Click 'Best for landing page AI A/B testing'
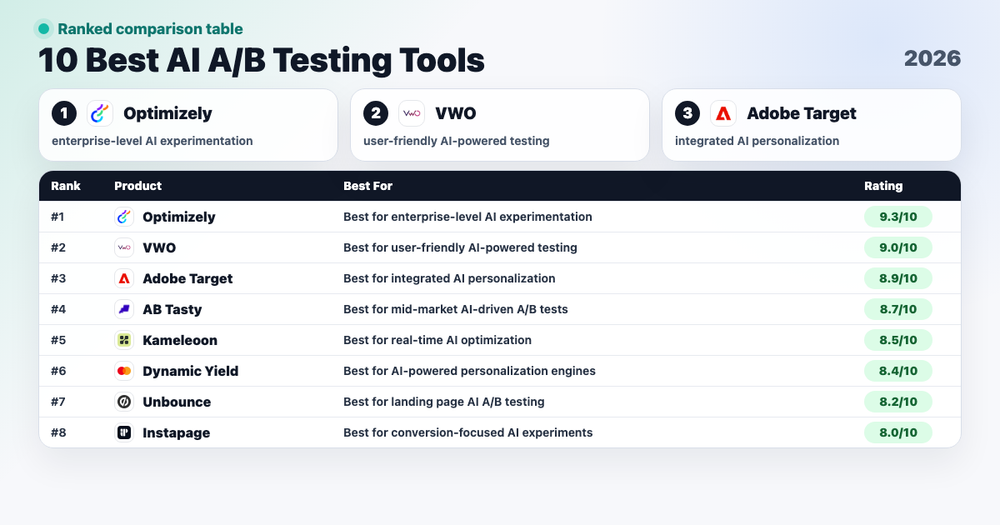The image size is (1000, 525). (x=444, y=402)
